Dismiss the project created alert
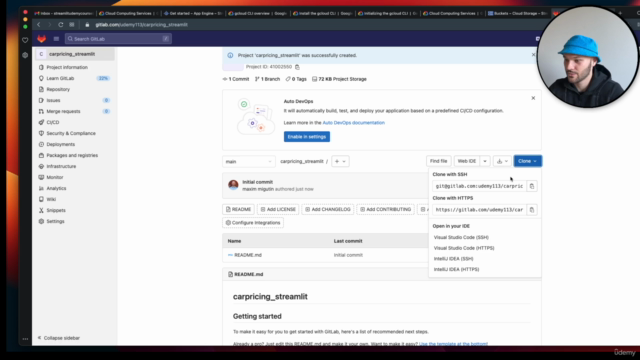 point(533,55)
